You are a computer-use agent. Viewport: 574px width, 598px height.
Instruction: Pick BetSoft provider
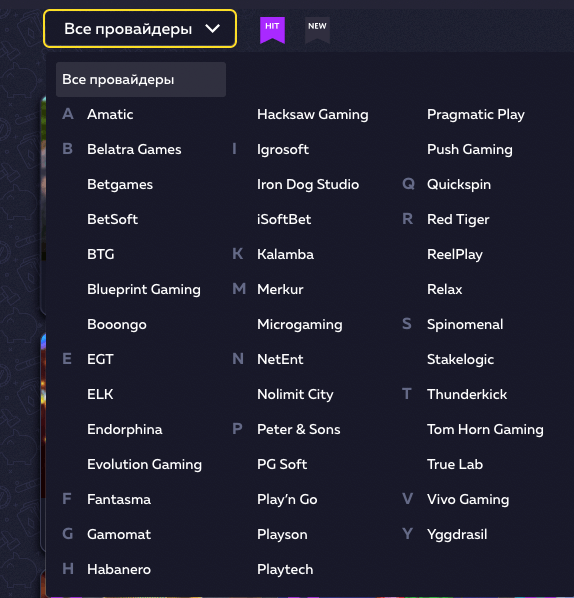113,219
